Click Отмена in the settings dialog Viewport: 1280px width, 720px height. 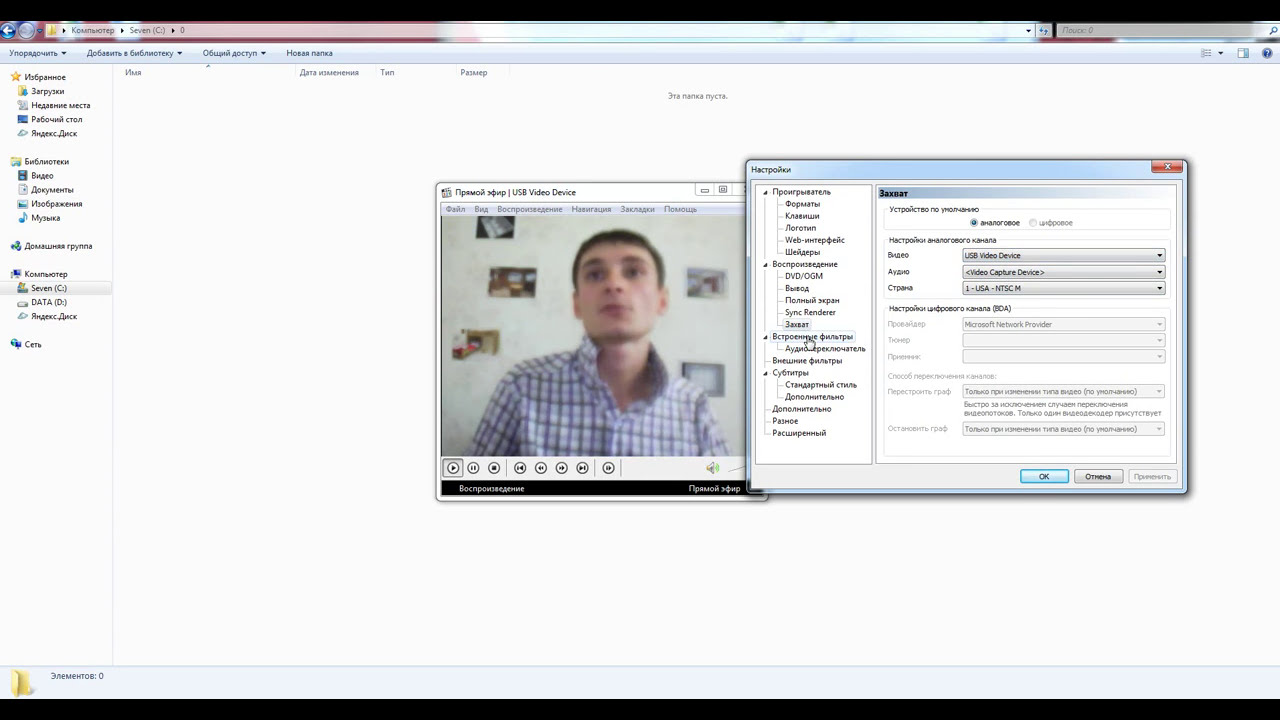click(1098, 476)
